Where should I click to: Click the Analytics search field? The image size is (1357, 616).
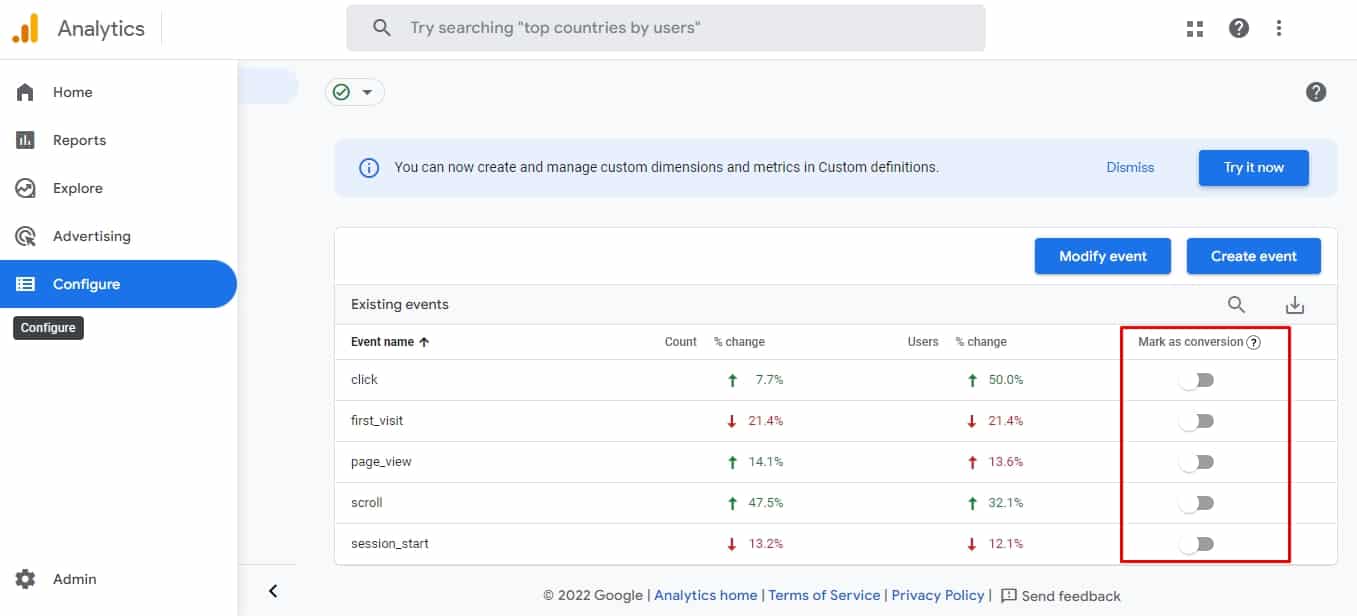click(x=665, y=28)
